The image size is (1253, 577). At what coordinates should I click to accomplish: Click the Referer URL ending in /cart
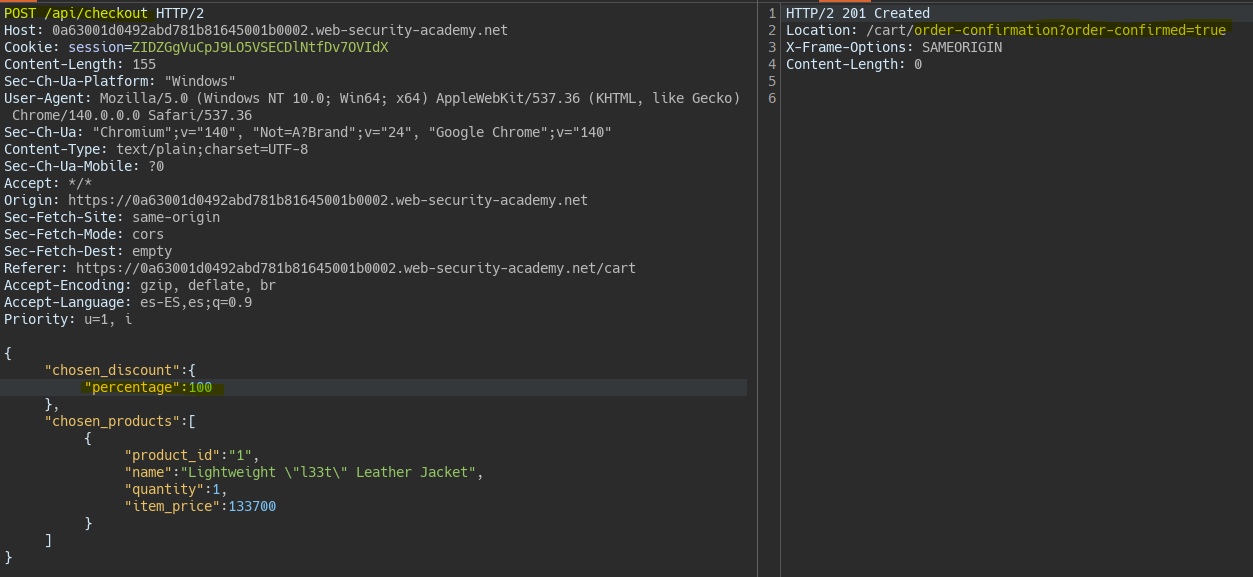pos(355,268)
